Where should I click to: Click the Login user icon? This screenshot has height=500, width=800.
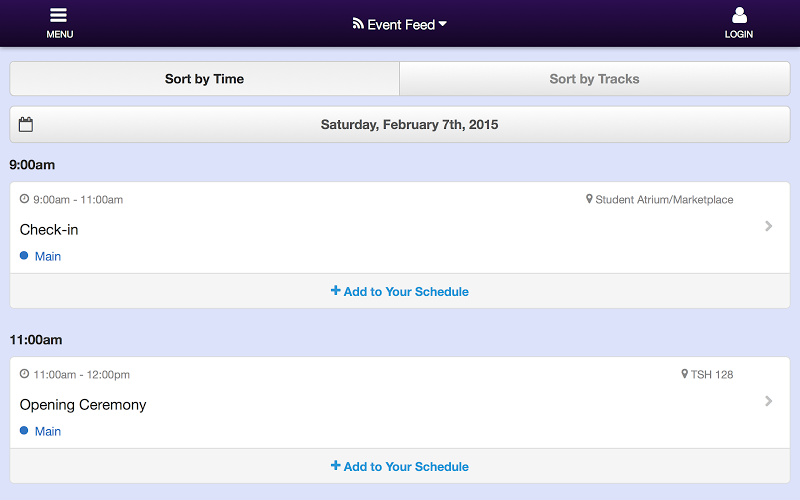pyautogui.click(x=739, y=16)
